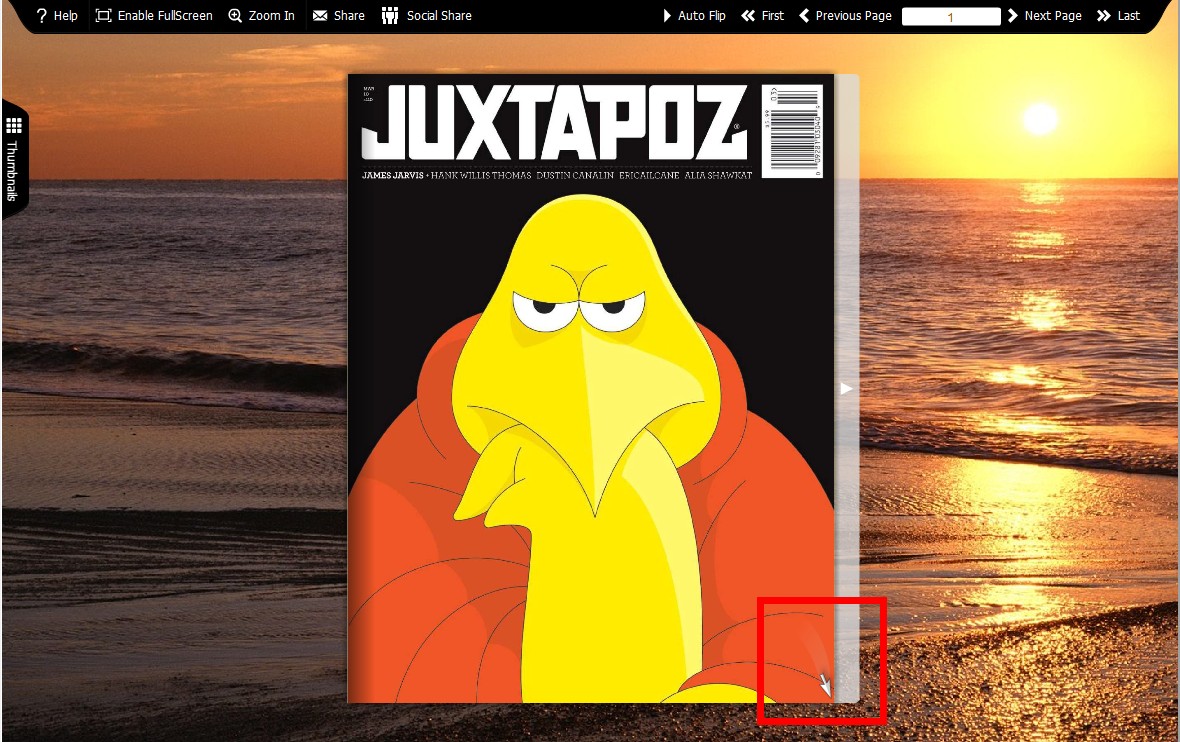Expand the Thumbnails side tab
This screenshot has width=1180, height=742.
pyautogui.click(x=14, y=160)
